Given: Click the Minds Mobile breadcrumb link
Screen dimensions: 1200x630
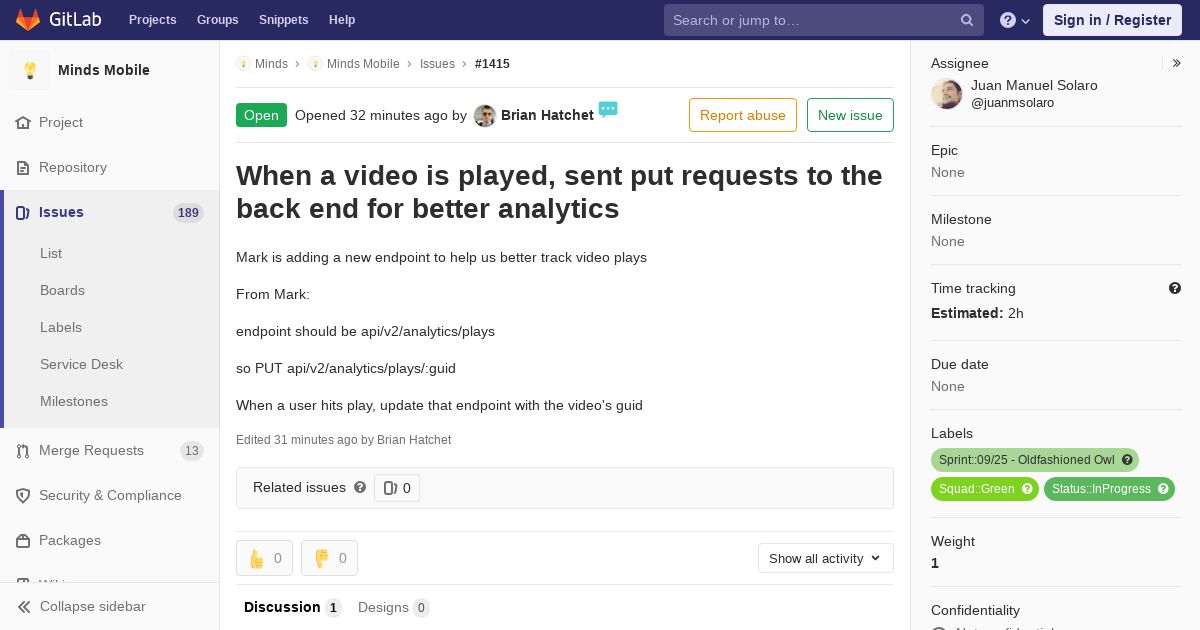Looking at the screenshot, I should [x=363, y=63].
